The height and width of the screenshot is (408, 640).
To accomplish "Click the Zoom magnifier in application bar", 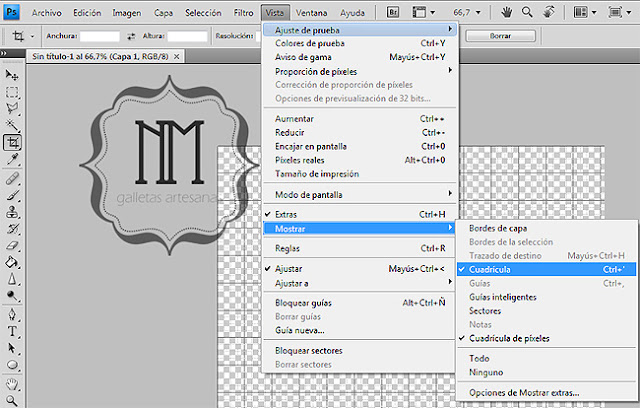I will (x=527, y=12).
